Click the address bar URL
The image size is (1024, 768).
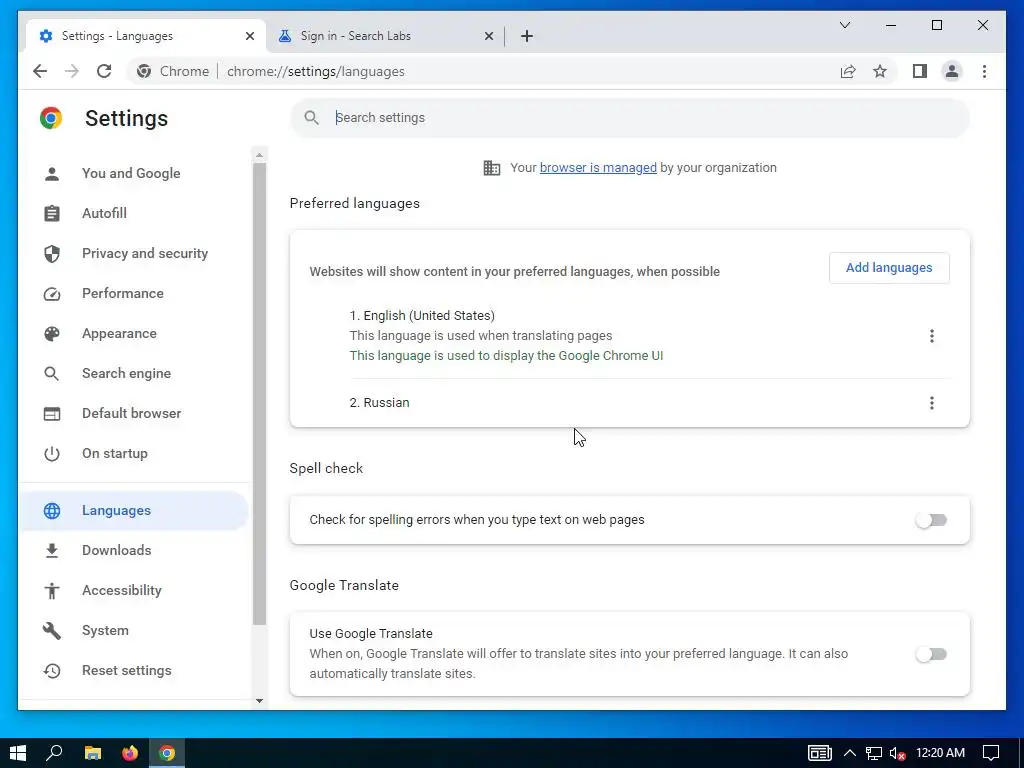tap(315, 71)
